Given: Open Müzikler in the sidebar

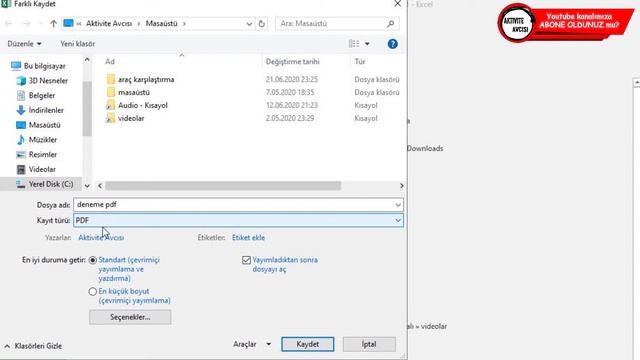Looking at the screenshot, I should coord(36,140).
